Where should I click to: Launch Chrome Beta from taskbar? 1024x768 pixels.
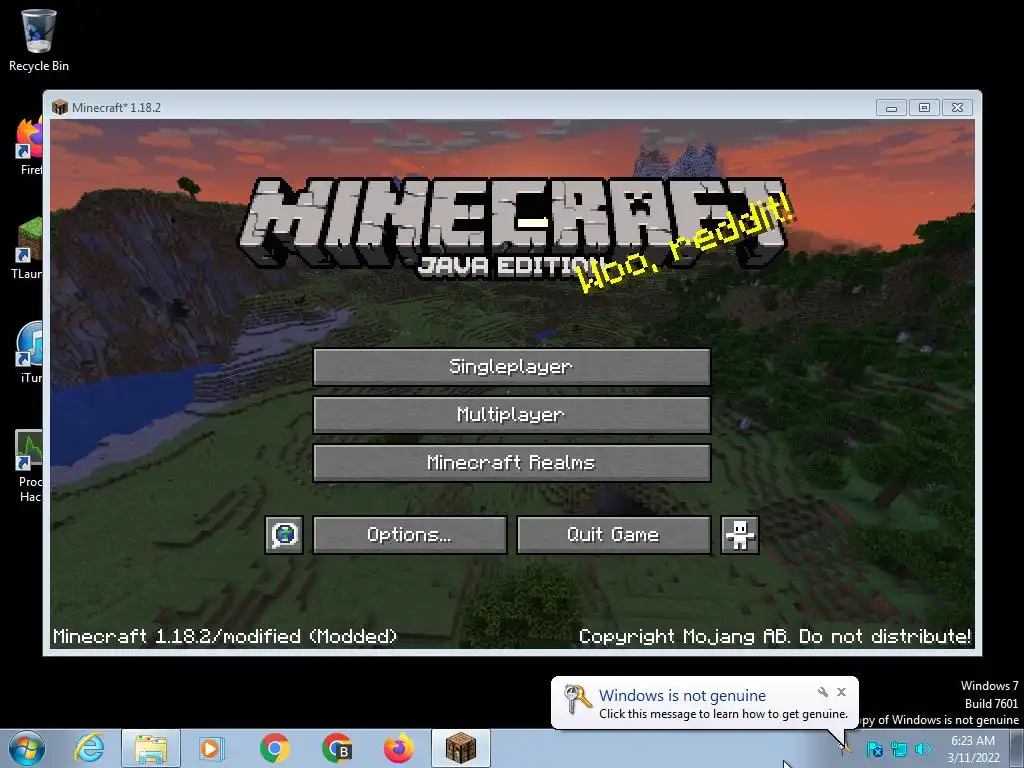tap(337, 748)
